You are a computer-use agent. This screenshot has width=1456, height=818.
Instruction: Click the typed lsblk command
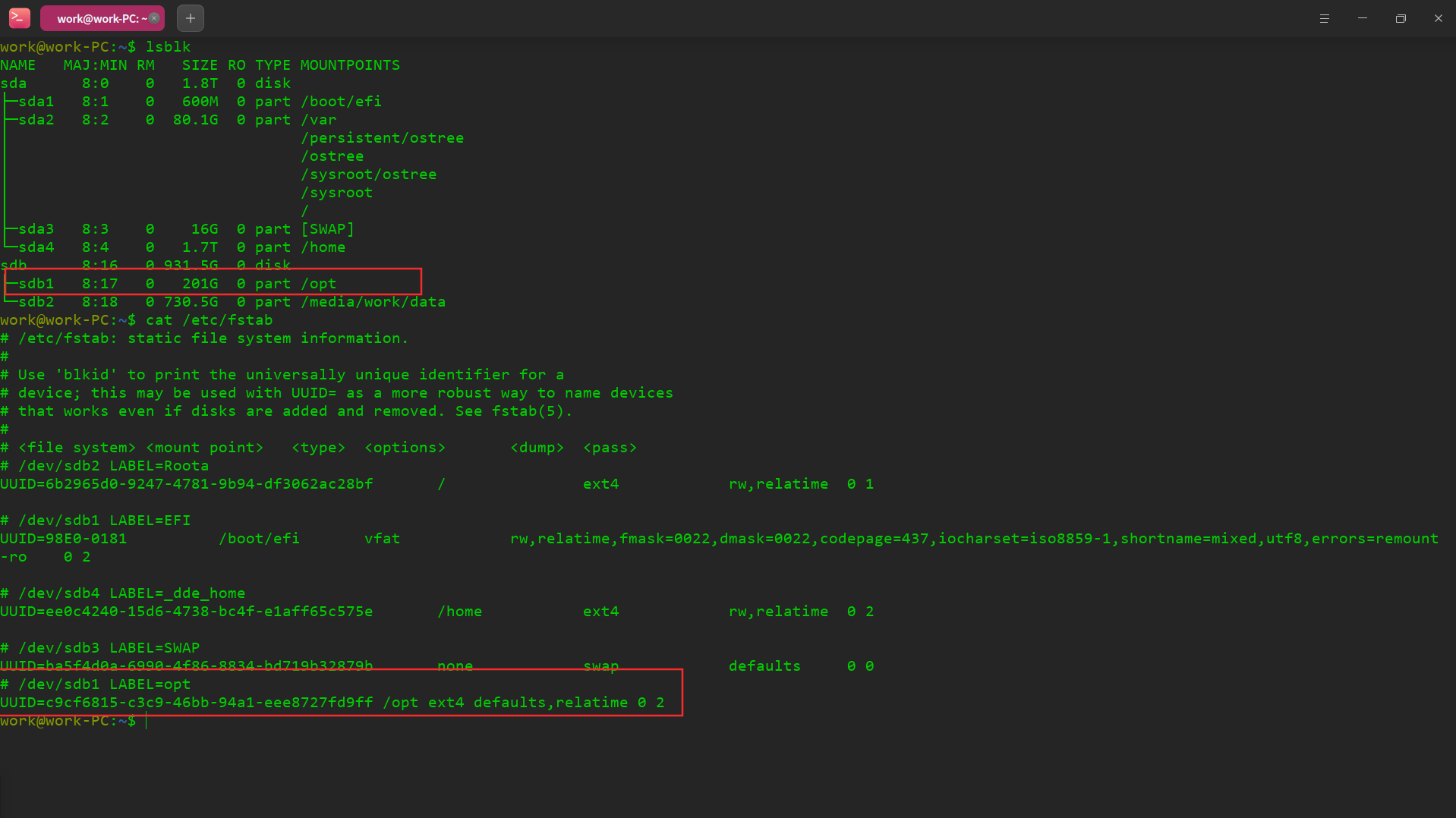point(168,47)
